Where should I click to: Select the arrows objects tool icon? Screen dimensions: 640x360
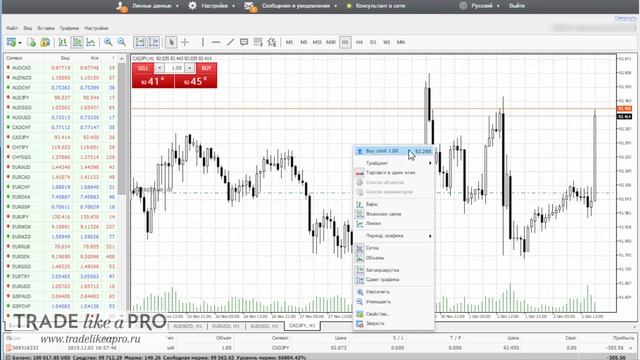(x=272, y=42)
